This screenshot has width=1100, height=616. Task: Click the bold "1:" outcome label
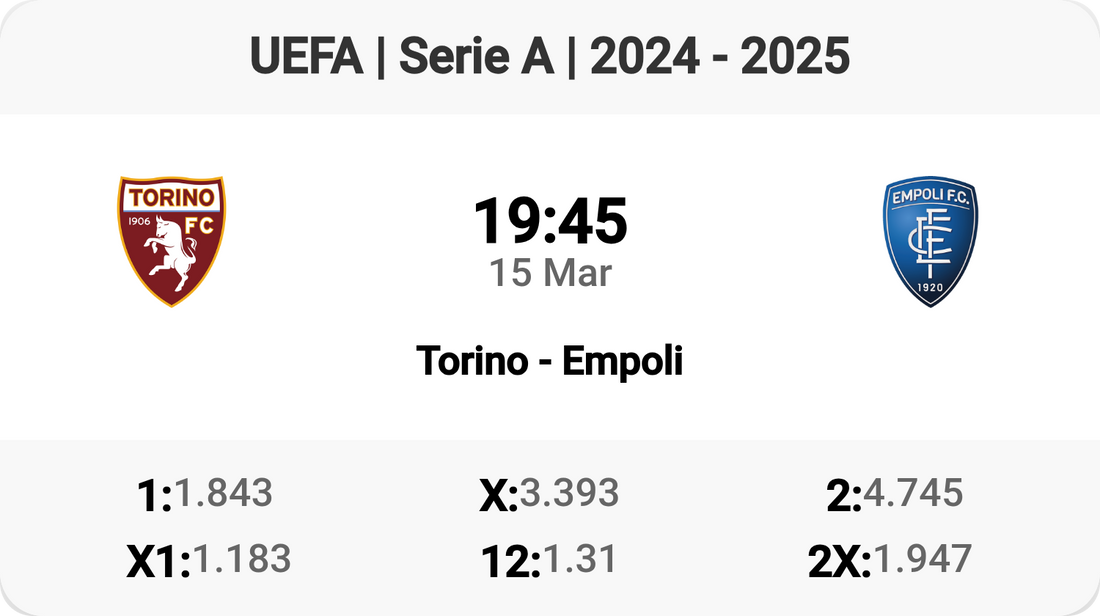[x=154, y=495]
